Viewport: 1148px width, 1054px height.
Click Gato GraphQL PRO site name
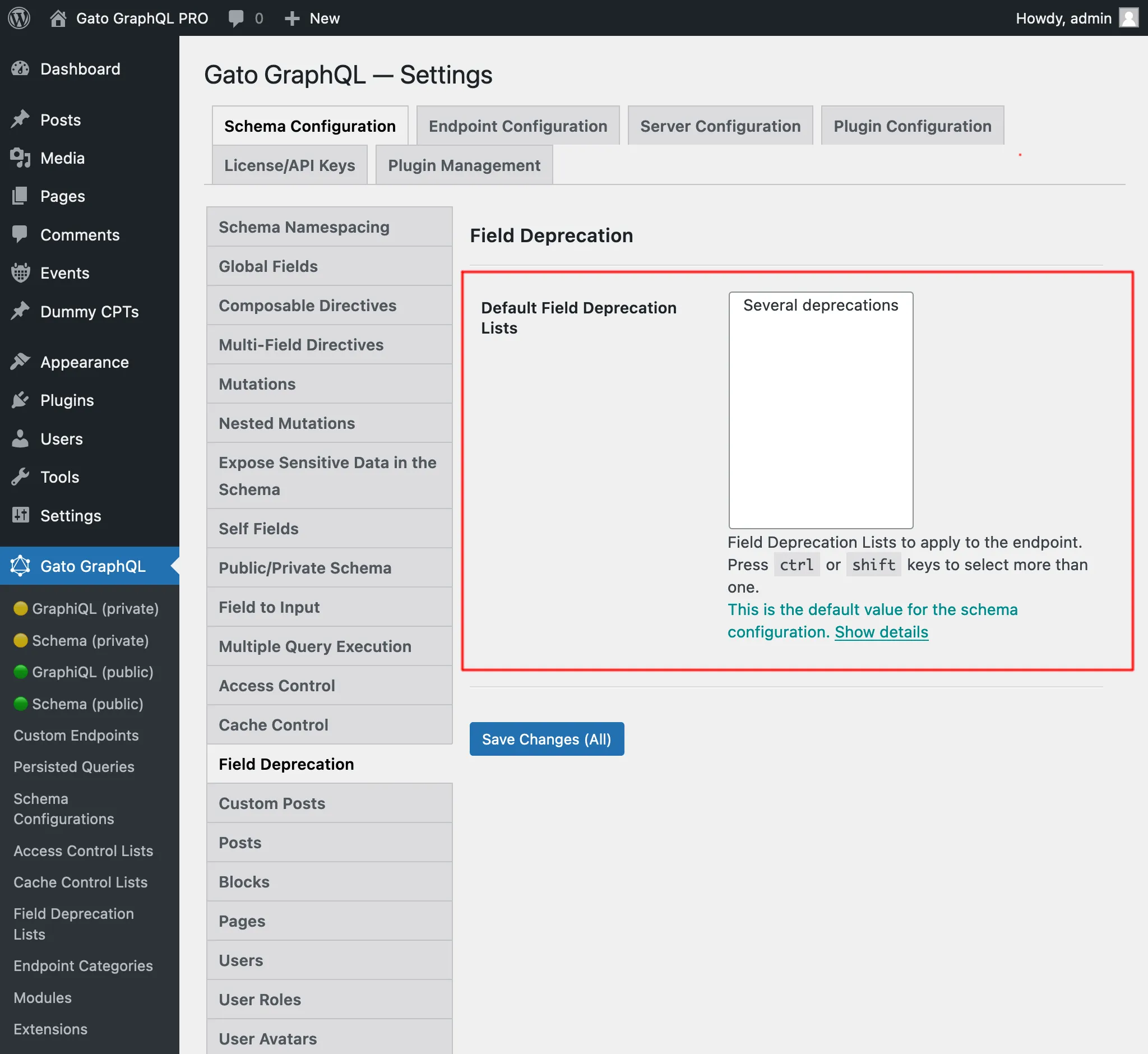pyautogui.click(x=142, y=19)
